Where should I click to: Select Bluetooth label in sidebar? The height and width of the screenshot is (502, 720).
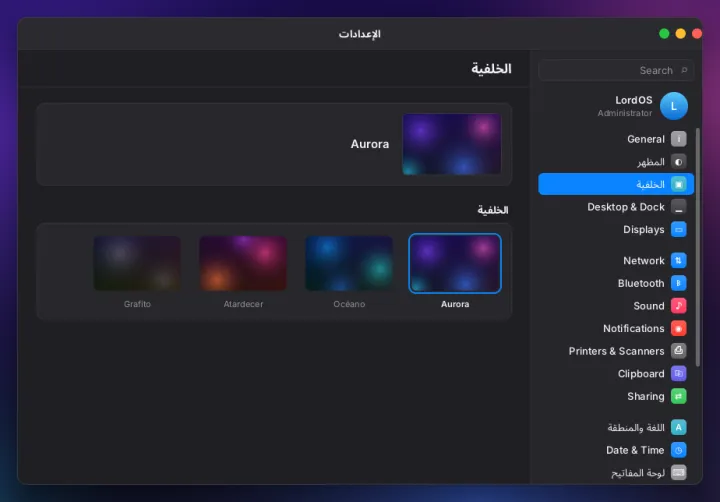tap(641, 283)
